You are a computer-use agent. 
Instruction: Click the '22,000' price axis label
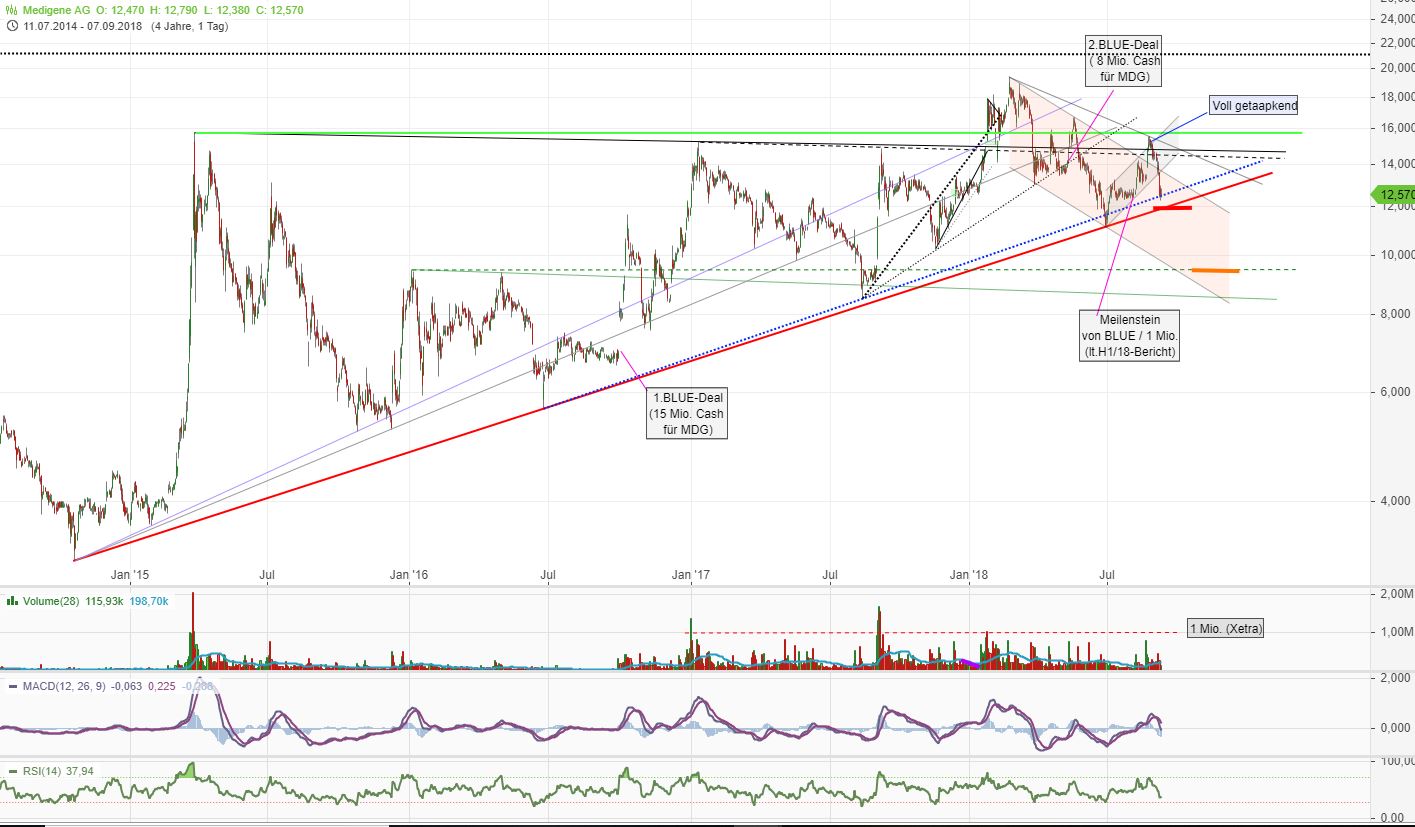coord(1397,43)
